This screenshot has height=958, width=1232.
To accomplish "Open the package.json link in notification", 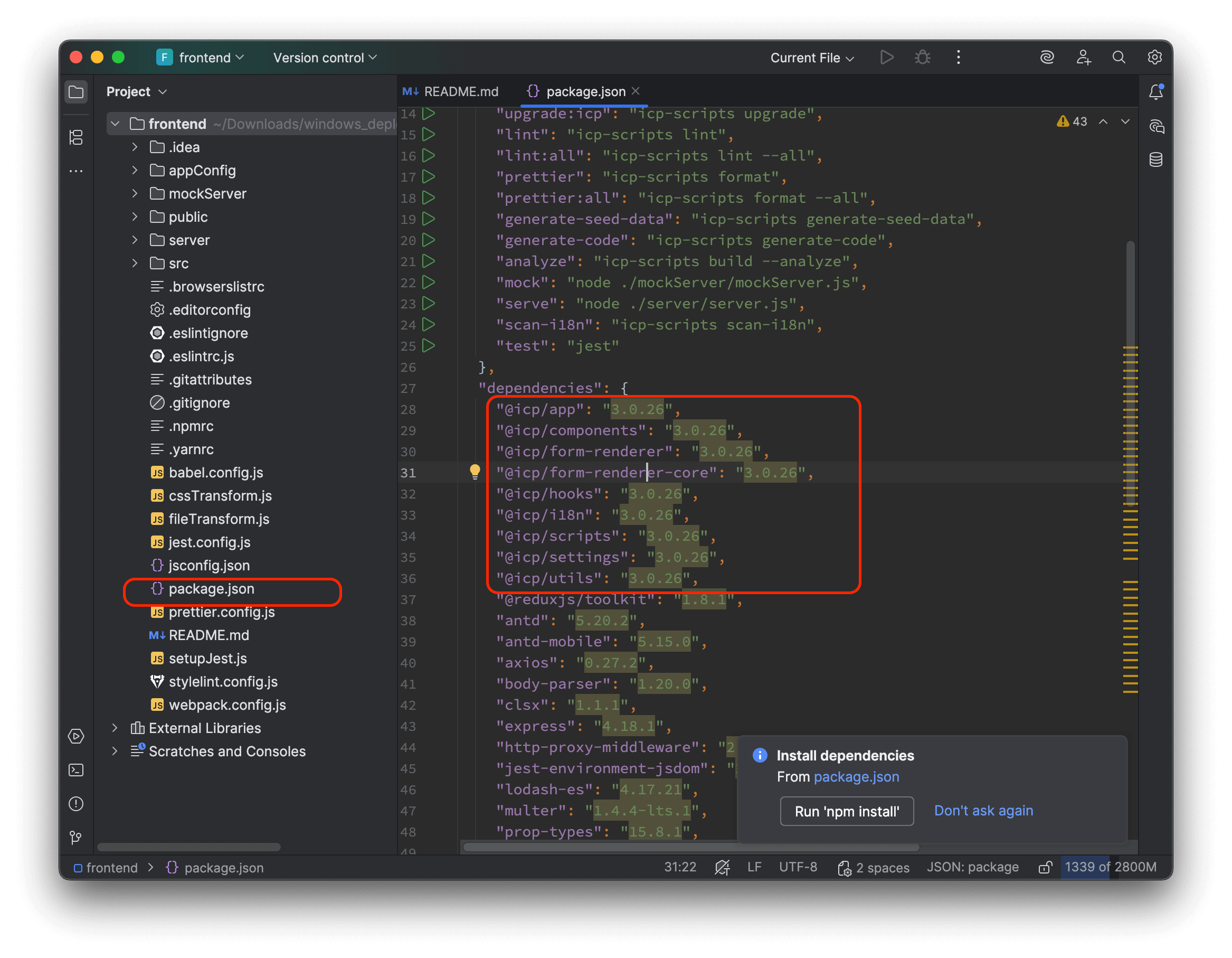I will tap(856, 777).
